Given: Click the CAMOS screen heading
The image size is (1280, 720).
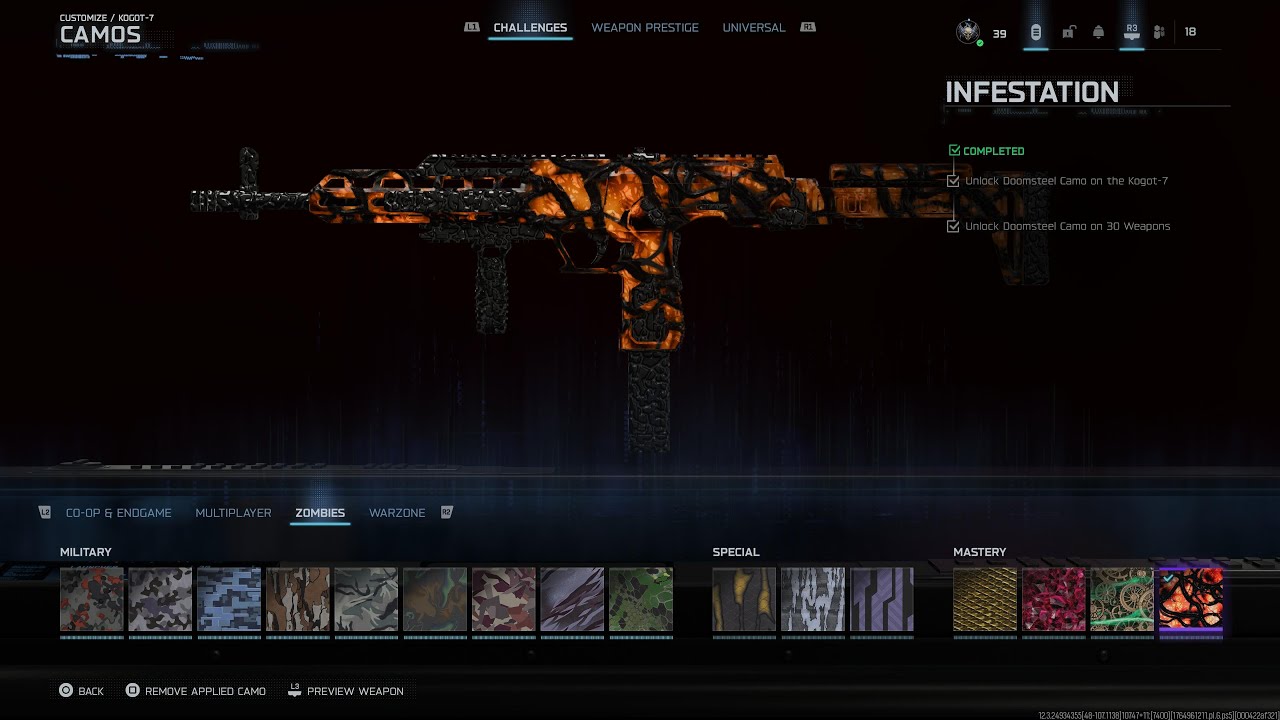Looking at the screenshot, I should 100,35.
